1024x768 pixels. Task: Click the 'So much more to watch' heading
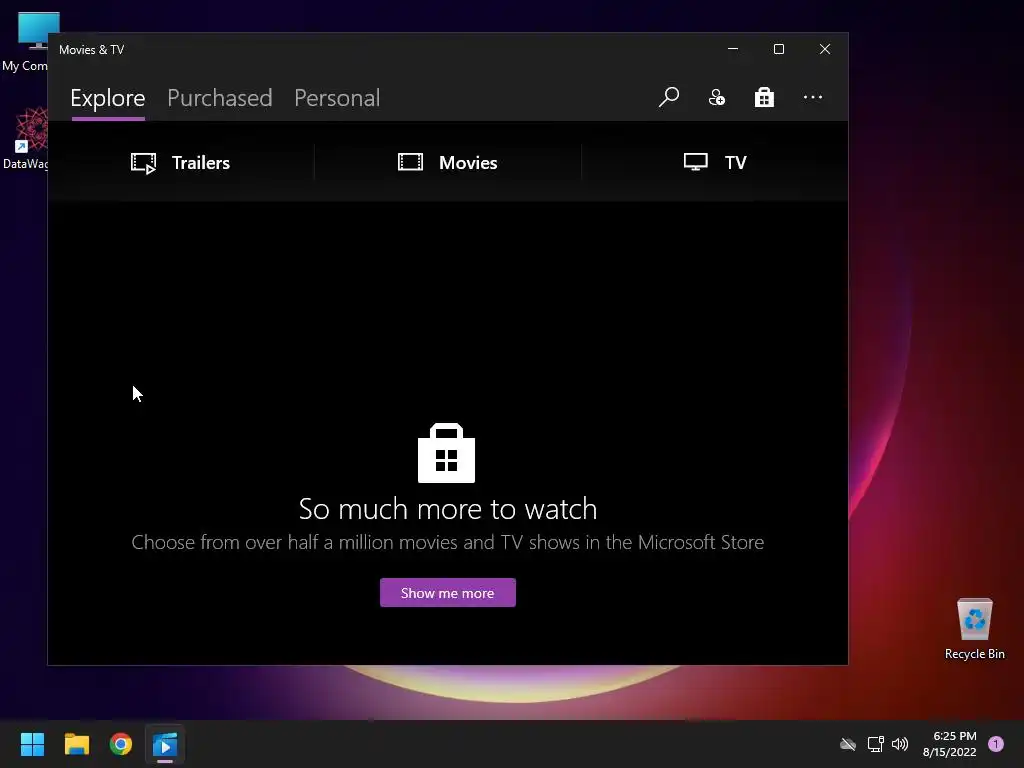[448, 509]
